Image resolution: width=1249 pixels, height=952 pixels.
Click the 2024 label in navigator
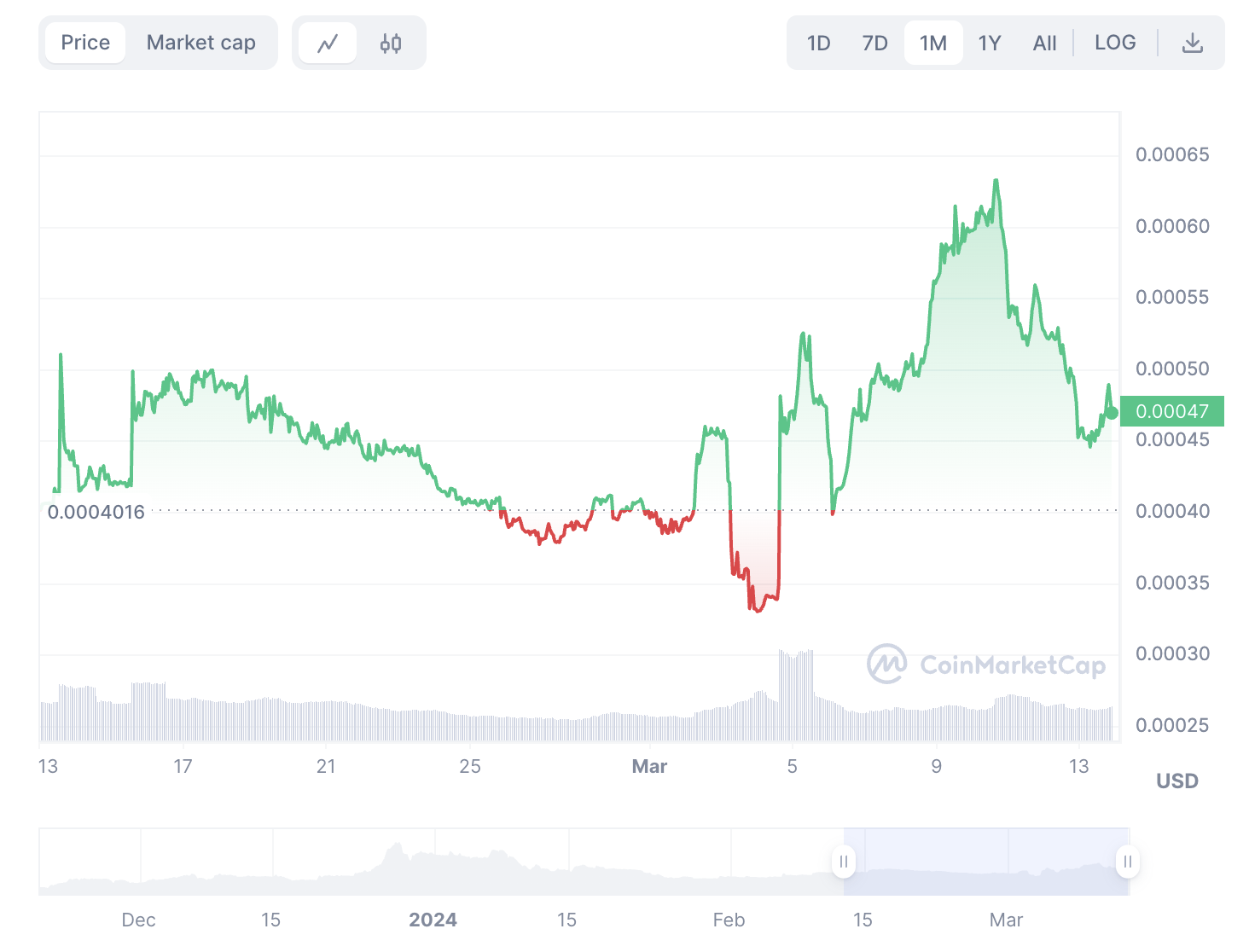[x=433, y=920]
